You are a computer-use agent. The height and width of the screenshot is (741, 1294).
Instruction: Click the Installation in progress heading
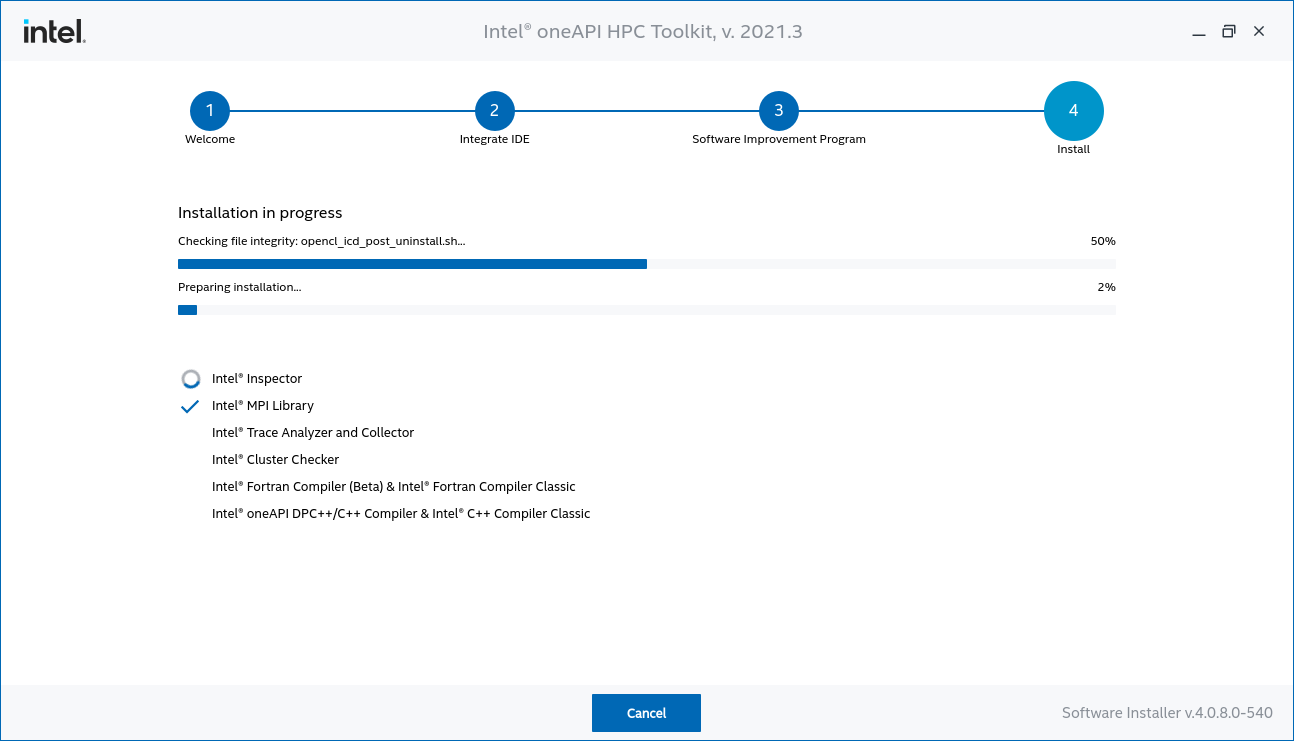pyautogui.click(x=260, y=213)
